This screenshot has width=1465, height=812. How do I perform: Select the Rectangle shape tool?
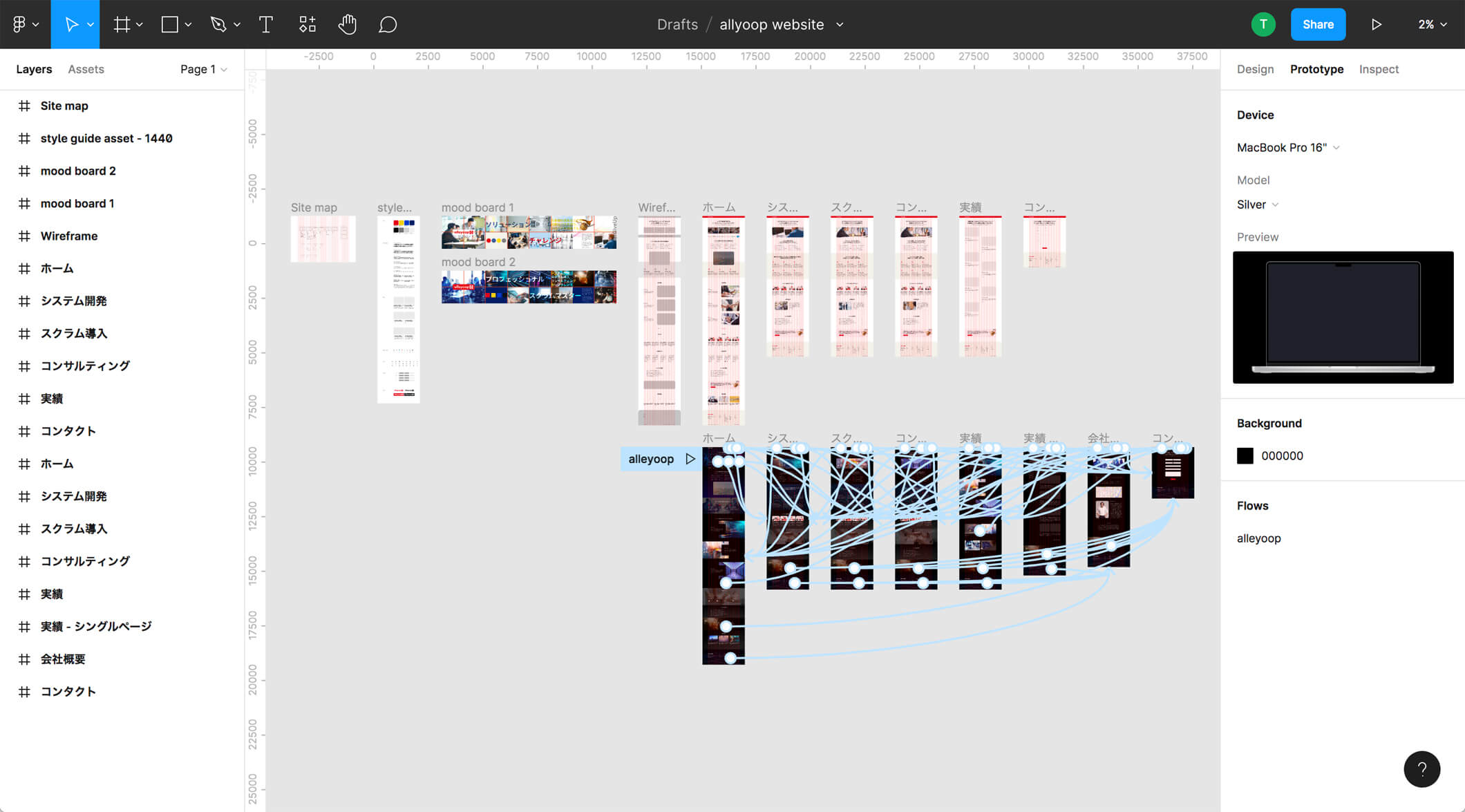tap(169, 24)
